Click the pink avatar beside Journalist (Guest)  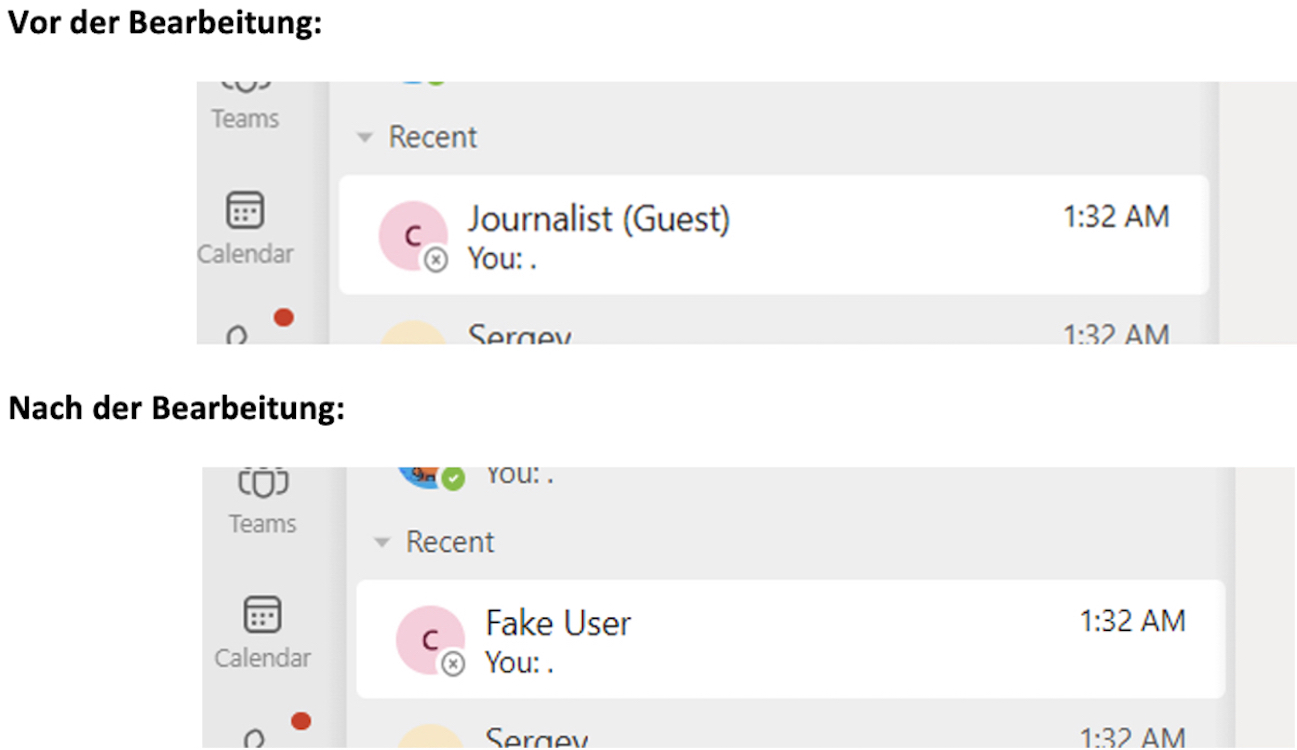[411, 236]
